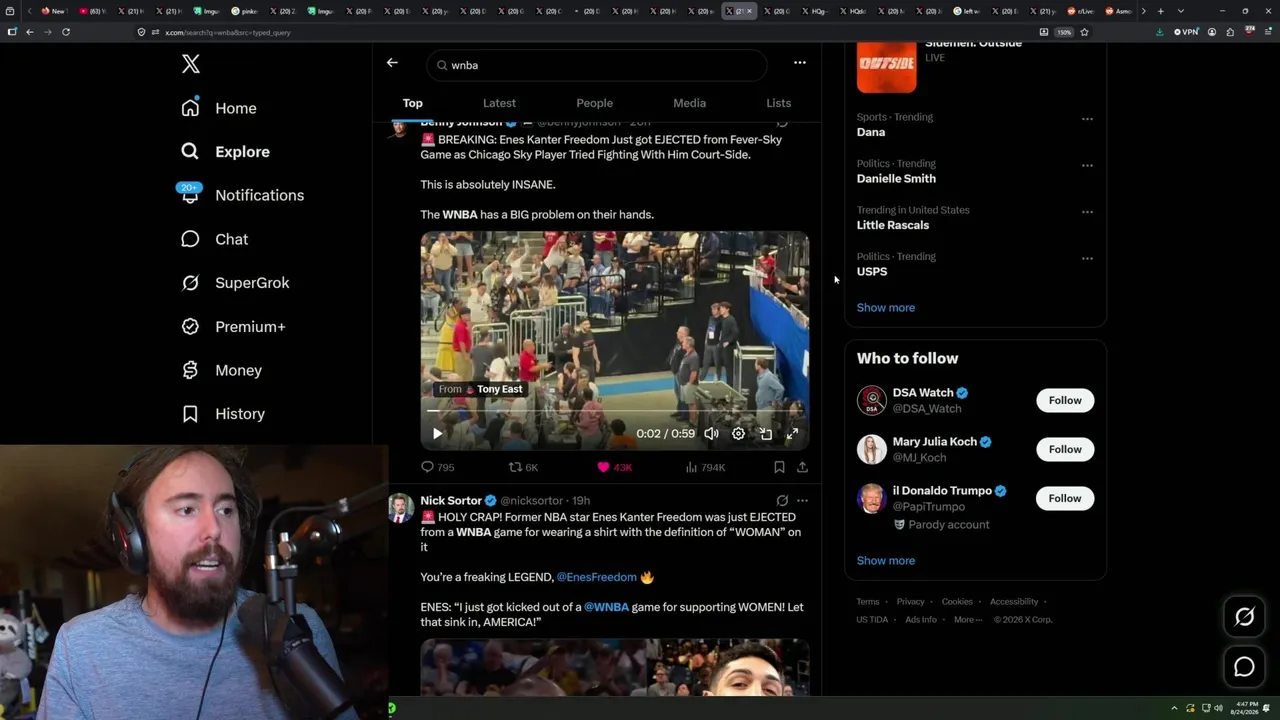This screenshot has width=1280, height=720.
Task: Open DSA Watch profile avatar
Action: point(872,400)
